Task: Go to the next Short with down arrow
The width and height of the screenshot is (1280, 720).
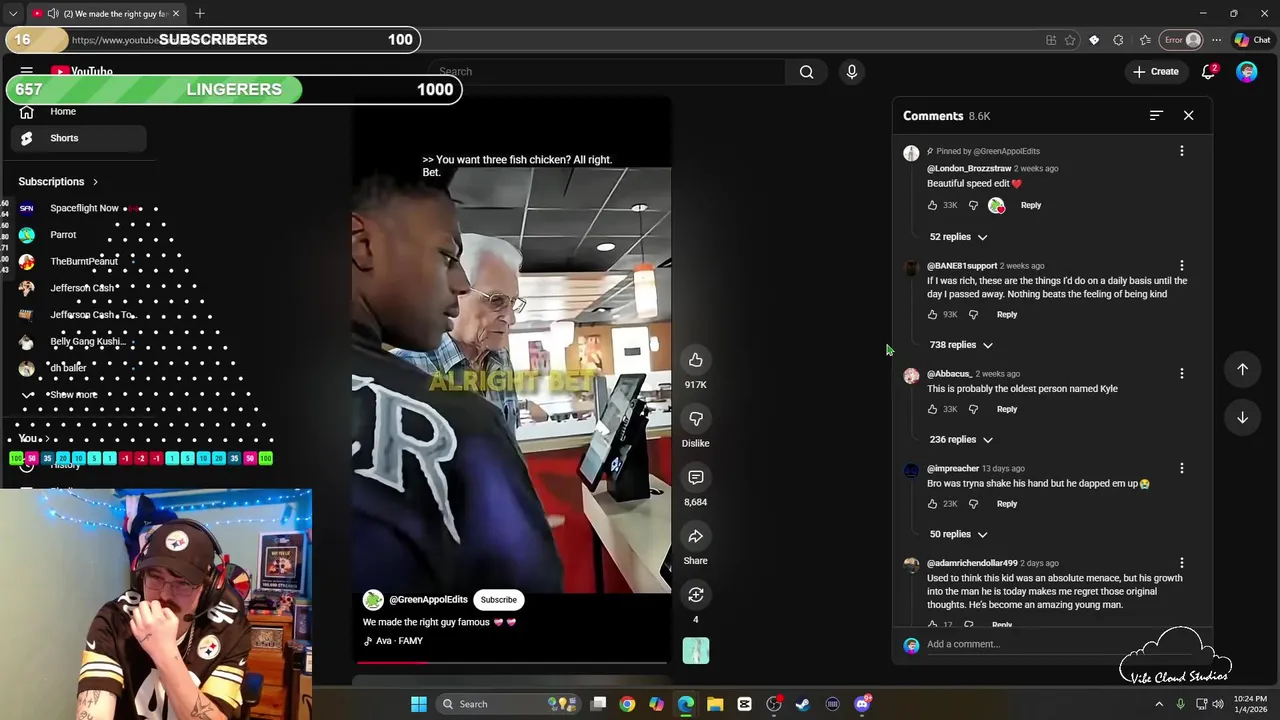Action: (x=1242, y=417)
